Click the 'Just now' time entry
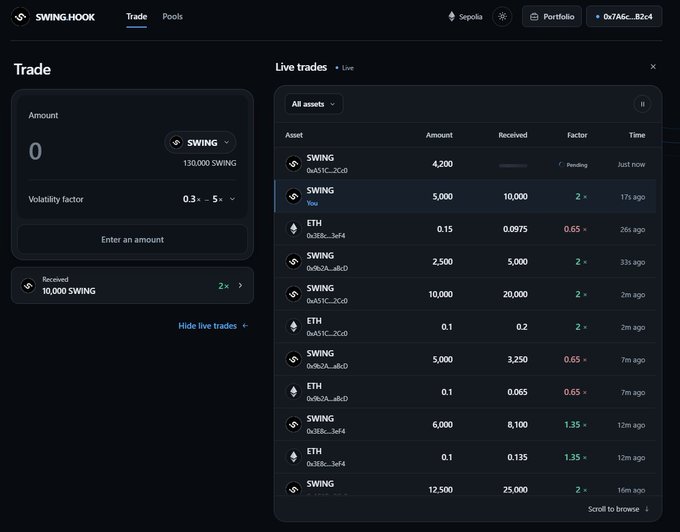The height and width of the screenshot is (532, 680). [631, 164]
